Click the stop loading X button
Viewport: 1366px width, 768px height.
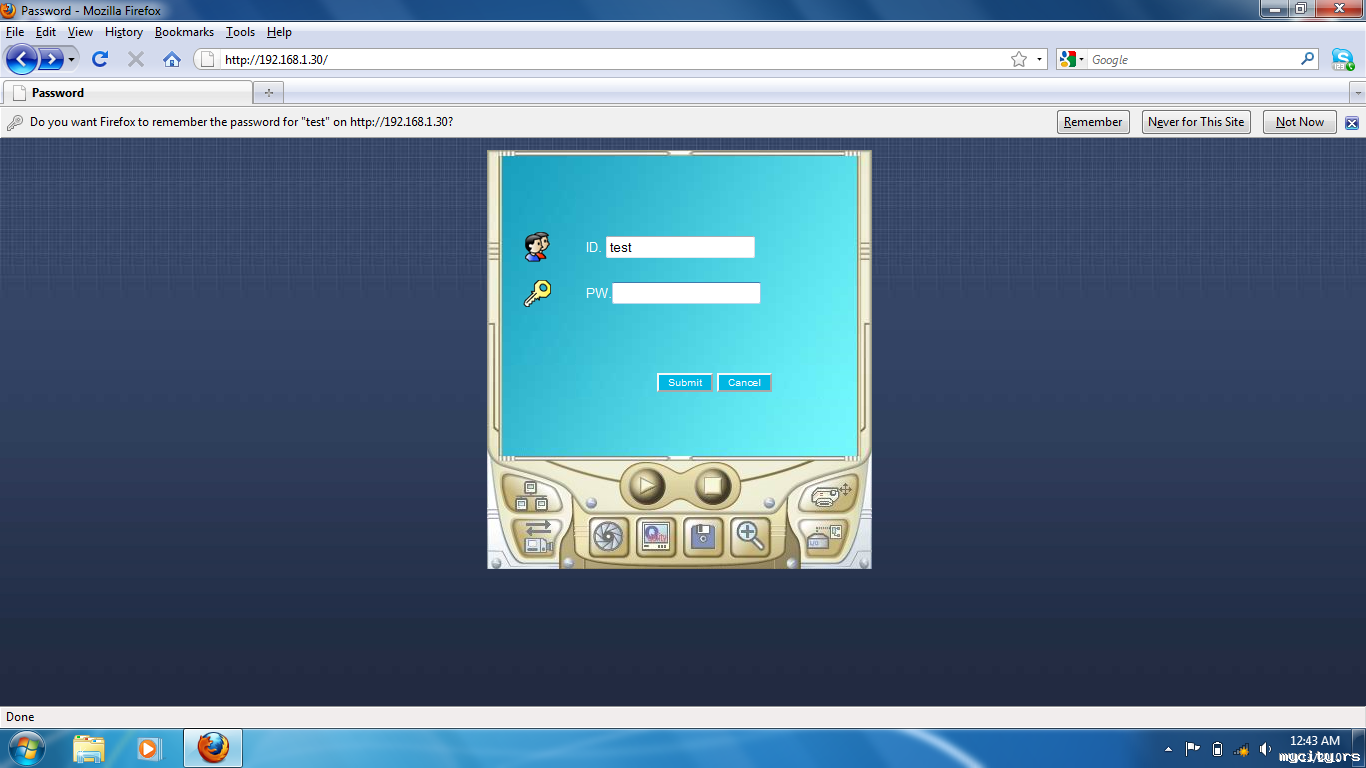click(x=136, y=59)
